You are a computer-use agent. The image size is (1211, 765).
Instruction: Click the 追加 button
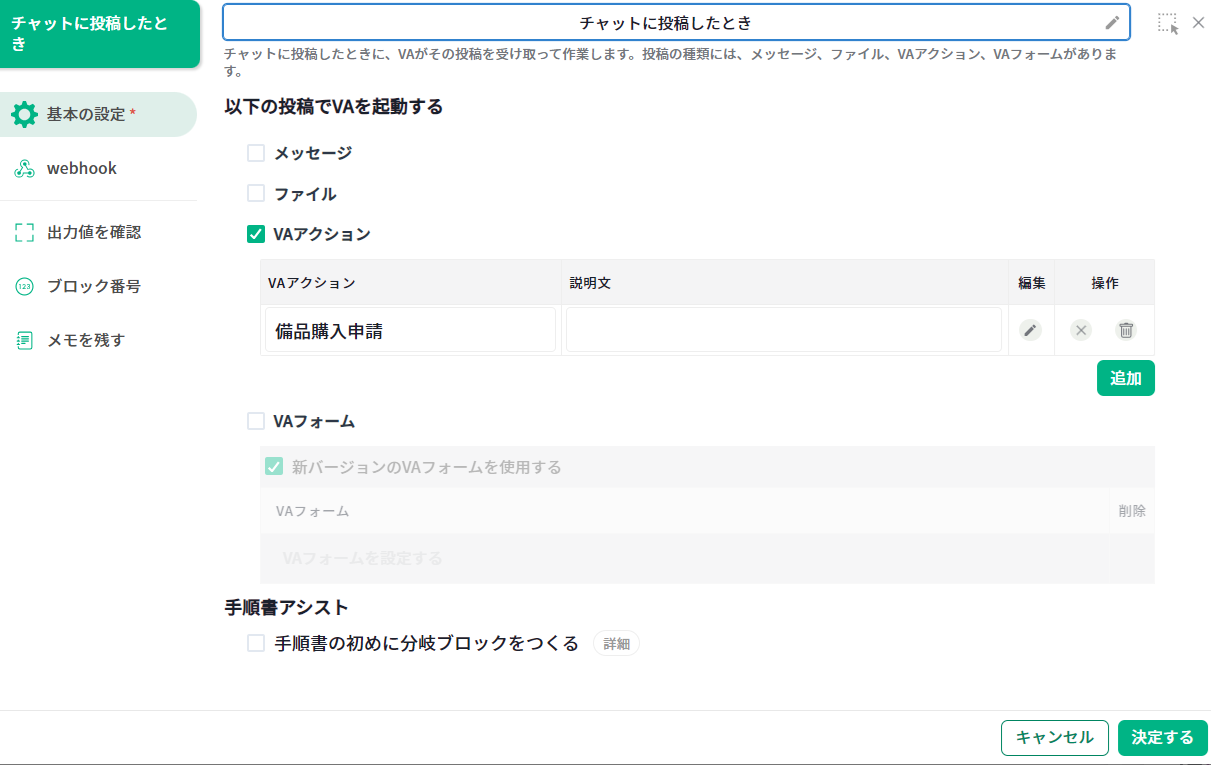tap(1126, 378)
